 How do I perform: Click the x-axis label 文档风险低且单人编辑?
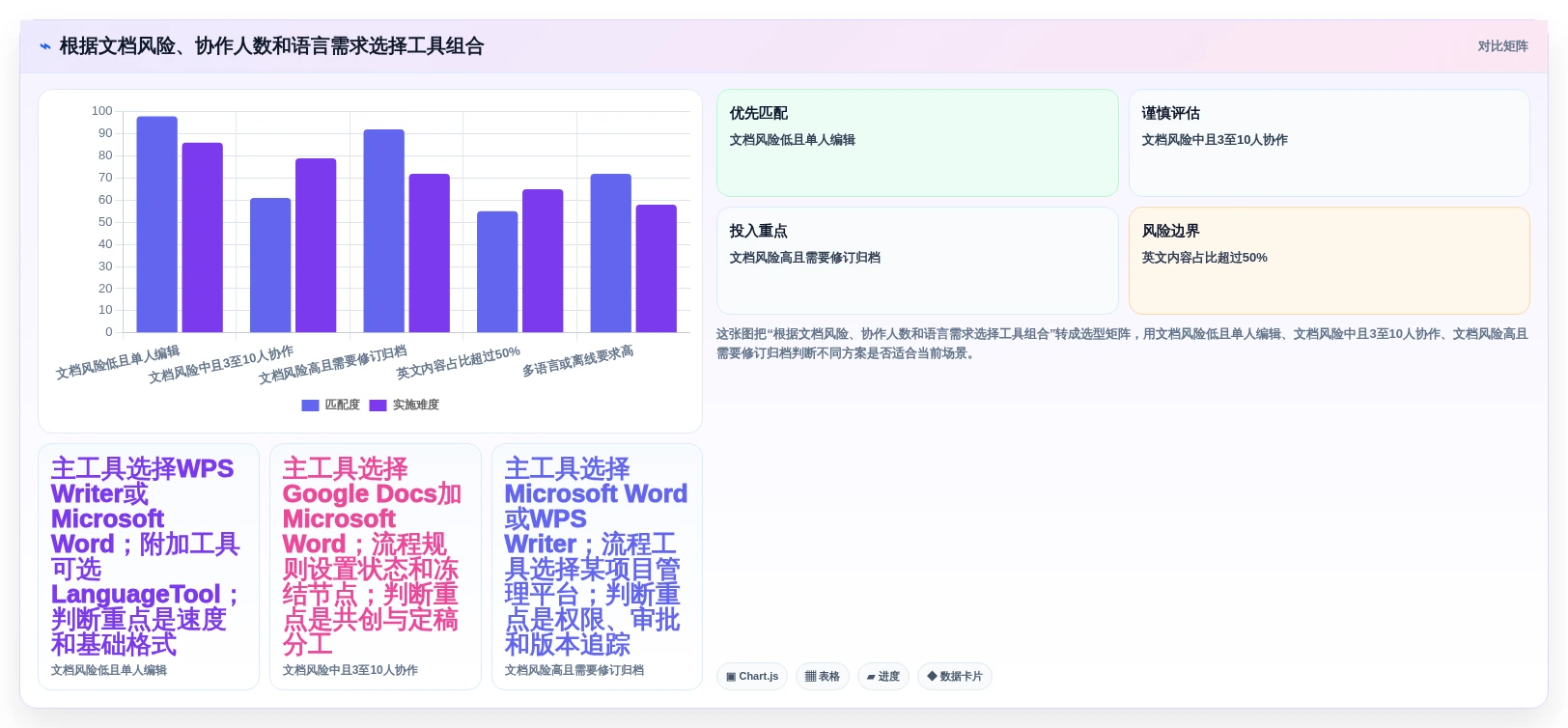pos(118,363)
